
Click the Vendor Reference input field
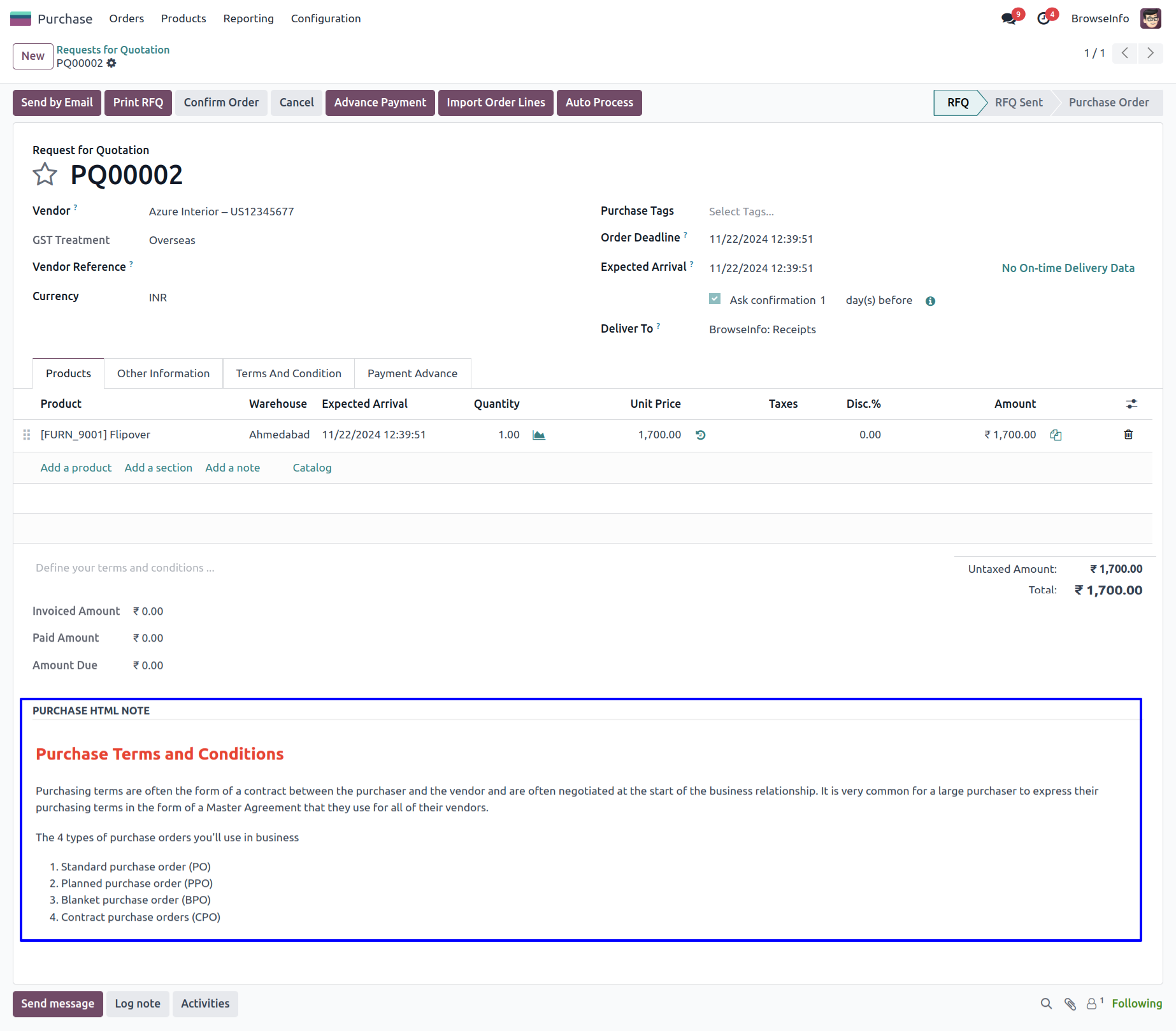click(x=356, y=267)
